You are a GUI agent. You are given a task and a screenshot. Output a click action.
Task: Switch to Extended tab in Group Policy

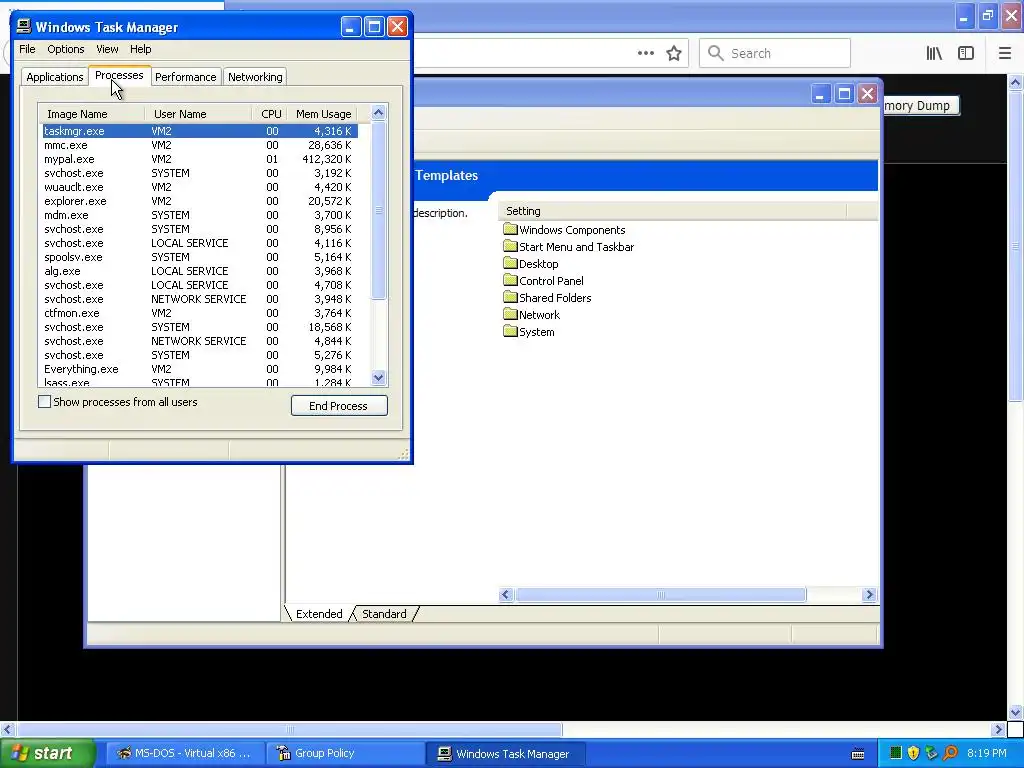click(x=319, y=614)
